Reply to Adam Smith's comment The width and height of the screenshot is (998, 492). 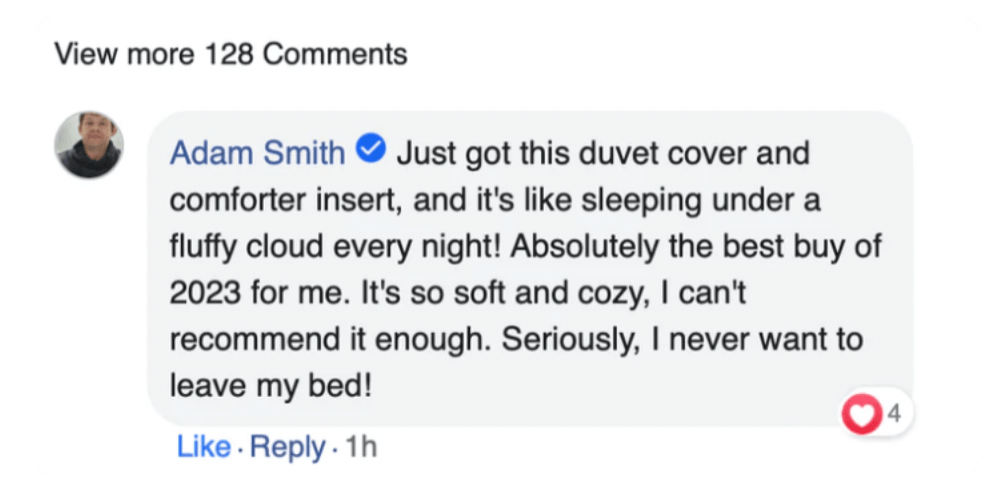pos(287,447)
